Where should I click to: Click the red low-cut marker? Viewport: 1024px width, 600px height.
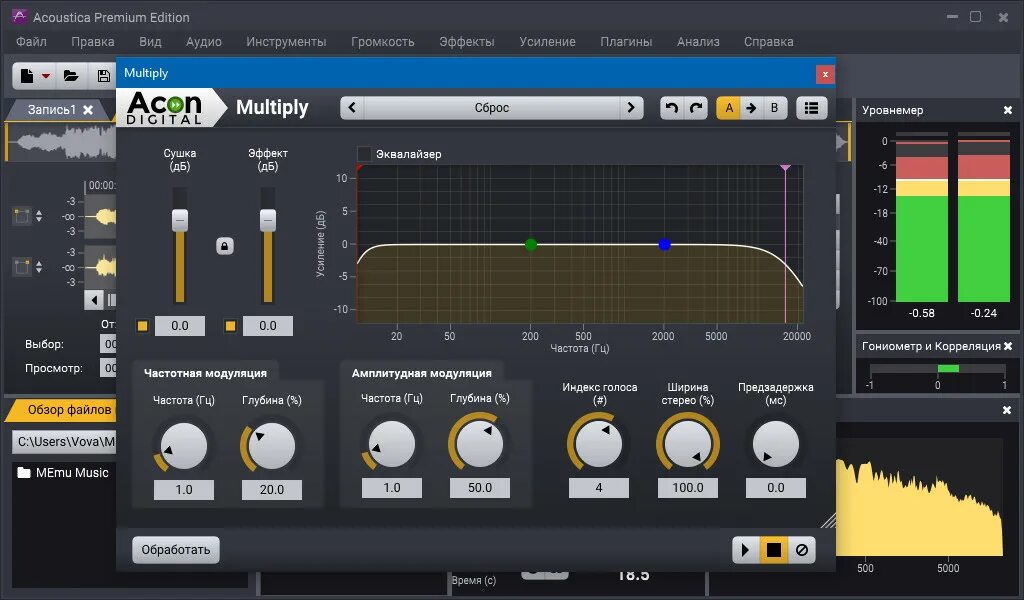point(359,168)
